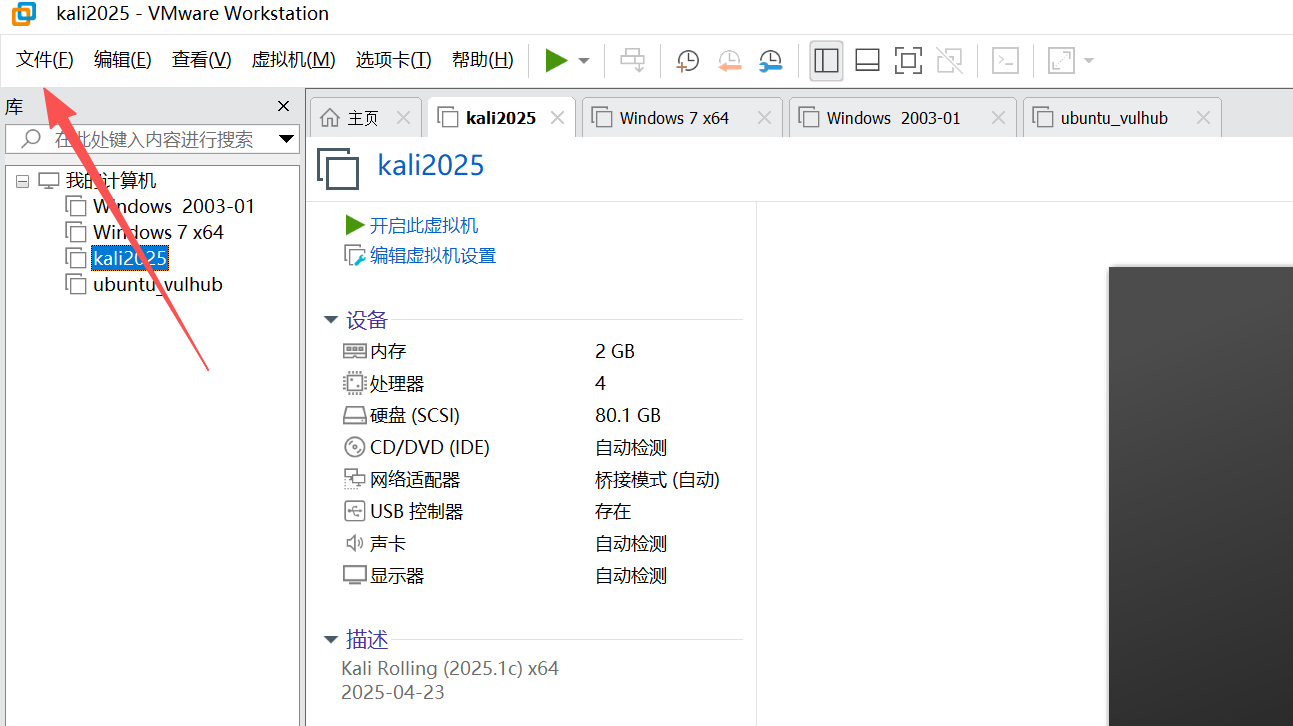Click the Send Ctrl+Alt+Del toolbar icon
This screenshot has width=1293, height=726.
(x=633, y=60)
